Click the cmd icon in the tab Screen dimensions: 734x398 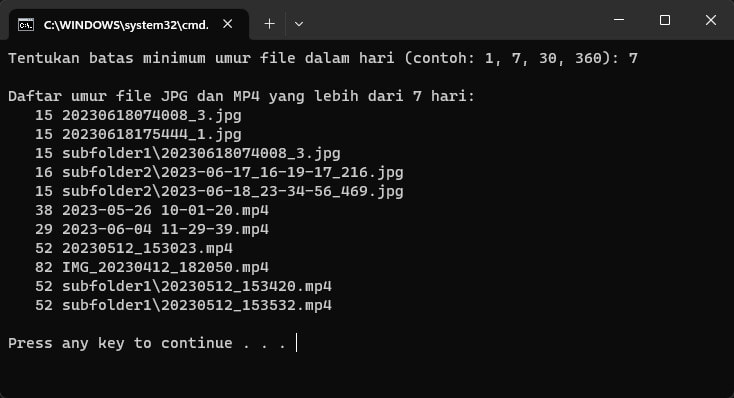pos(26,24)
